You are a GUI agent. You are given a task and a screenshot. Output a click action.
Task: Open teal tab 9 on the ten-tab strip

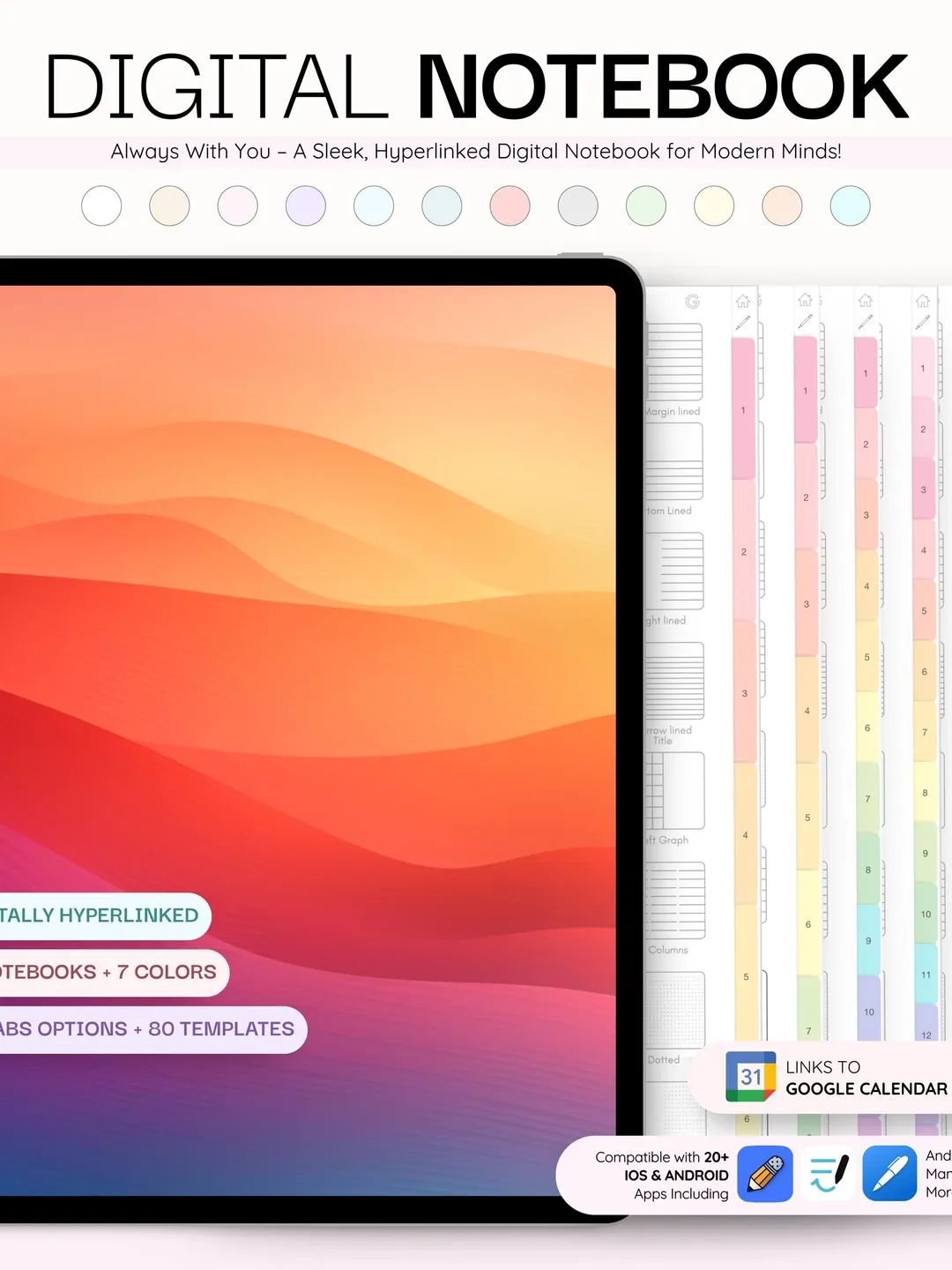click(x=868, y=939)
